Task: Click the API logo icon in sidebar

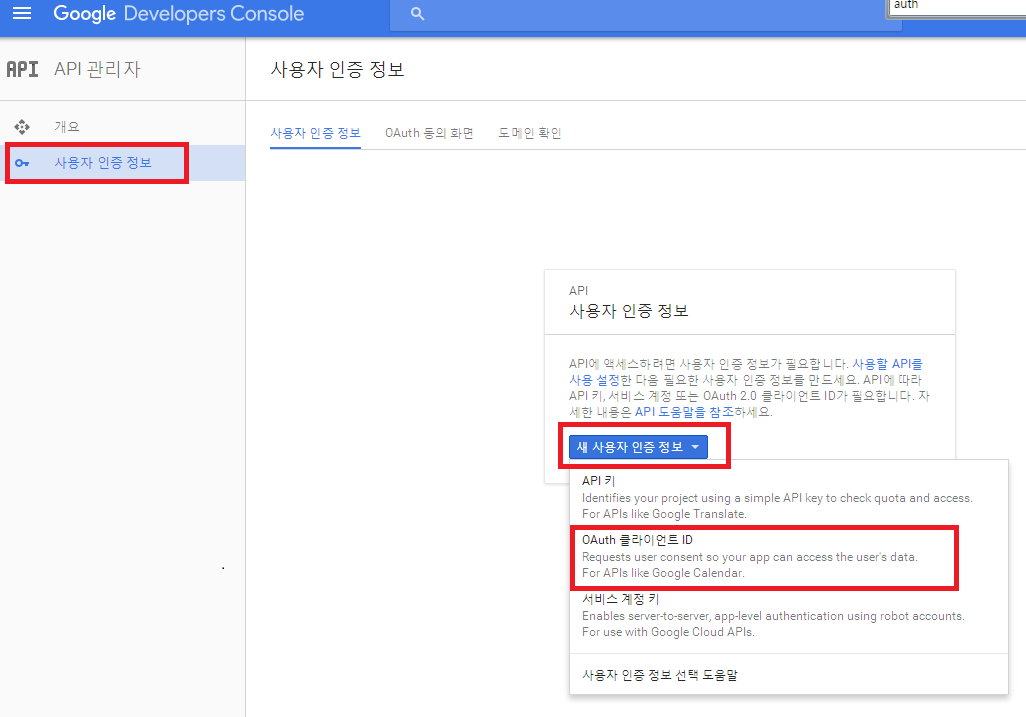Action: pos(22,69)
